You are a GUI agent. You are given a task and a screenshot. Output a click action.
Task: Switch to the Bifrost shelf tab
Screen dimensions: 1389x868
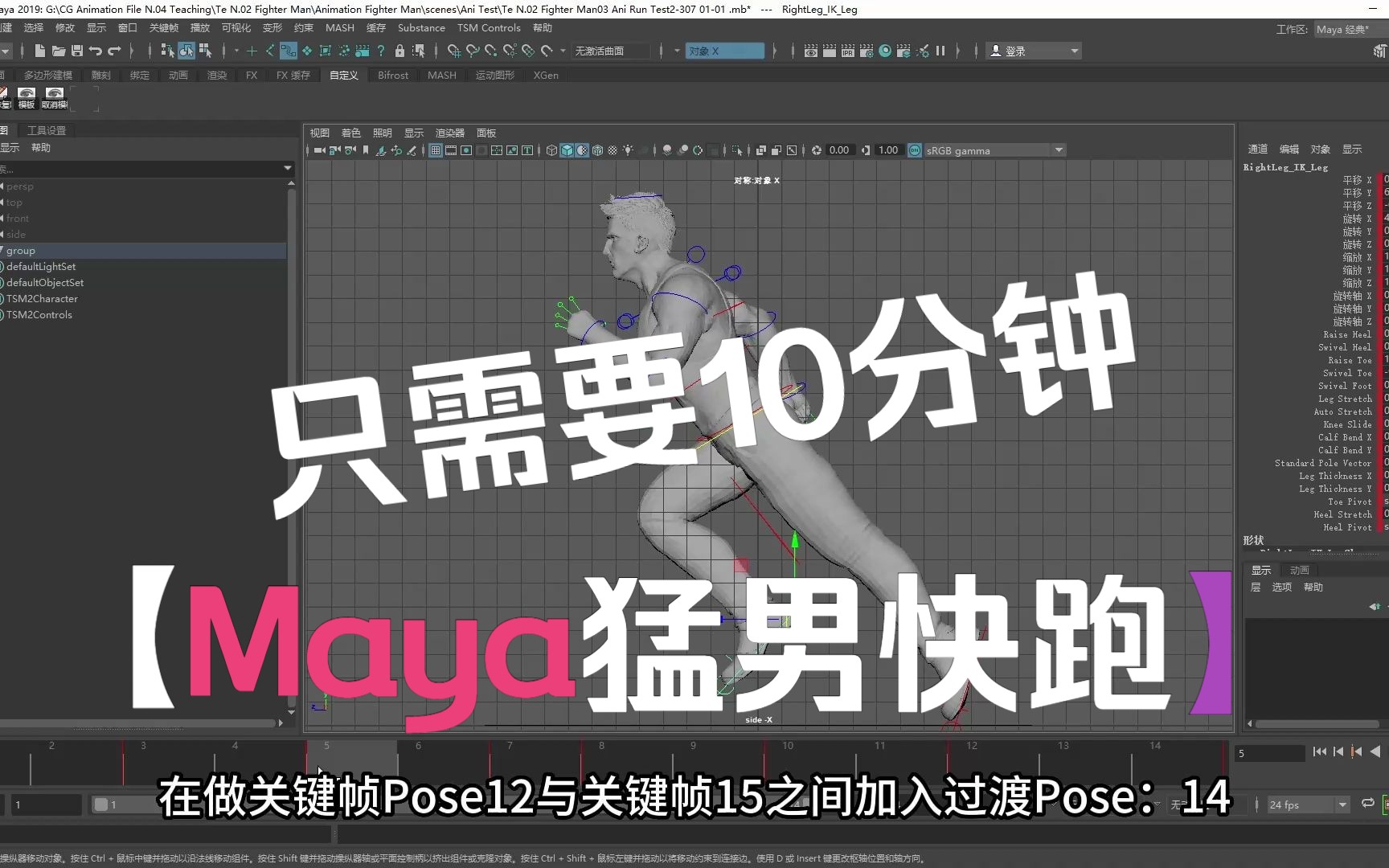click(x=393, y=75)
